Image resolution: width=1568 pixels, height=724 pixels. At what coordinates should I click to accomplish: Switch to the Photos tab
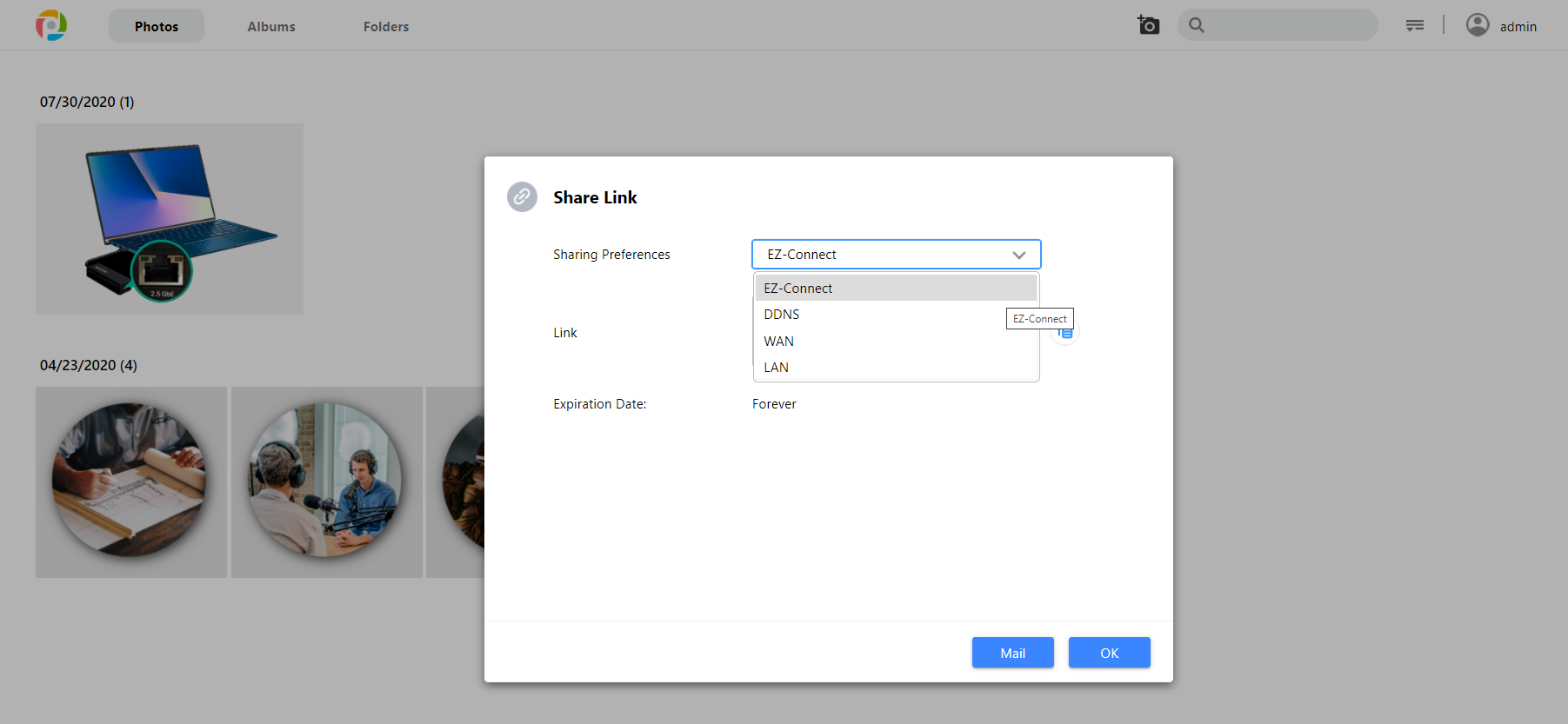tap(157, 26)
